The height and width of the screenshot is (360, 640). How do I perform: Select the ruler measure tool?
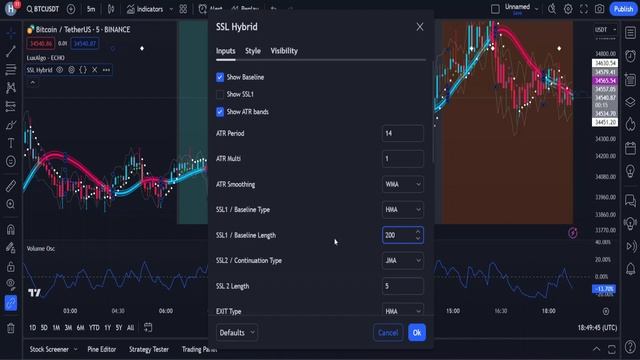tap(11, 186)
